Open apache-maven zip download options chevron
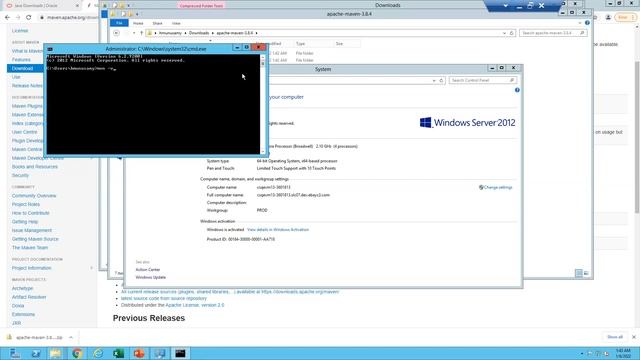 click(x=71, y=338)
